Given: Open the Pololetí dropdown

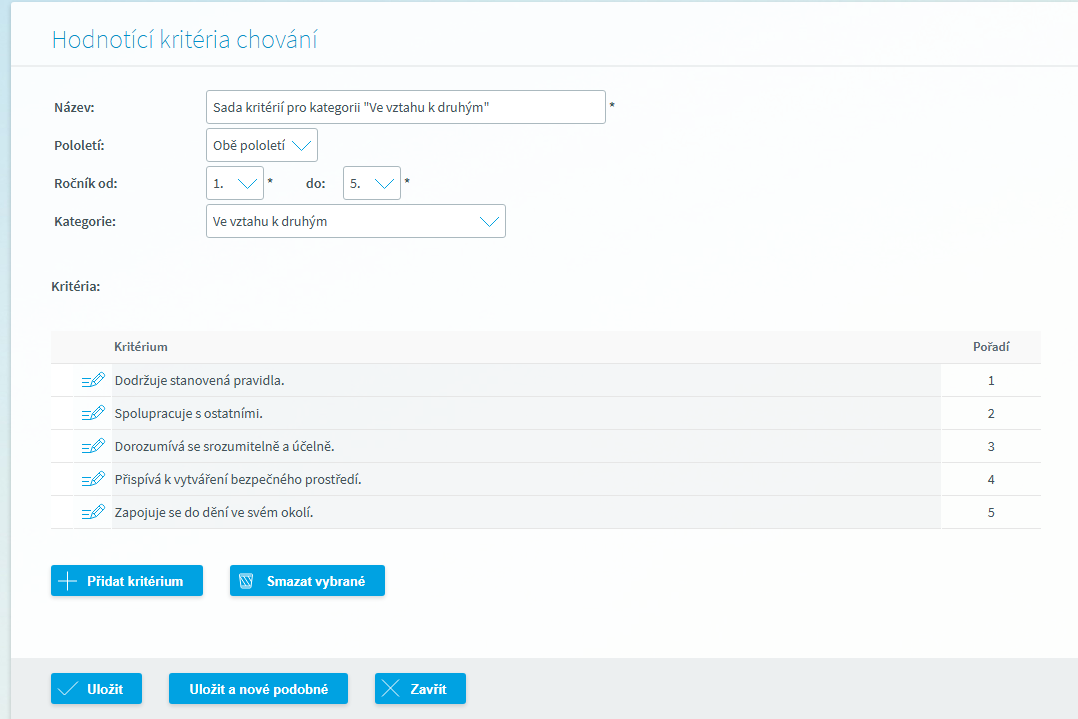Looking at the screenshot, I should 262,145.
